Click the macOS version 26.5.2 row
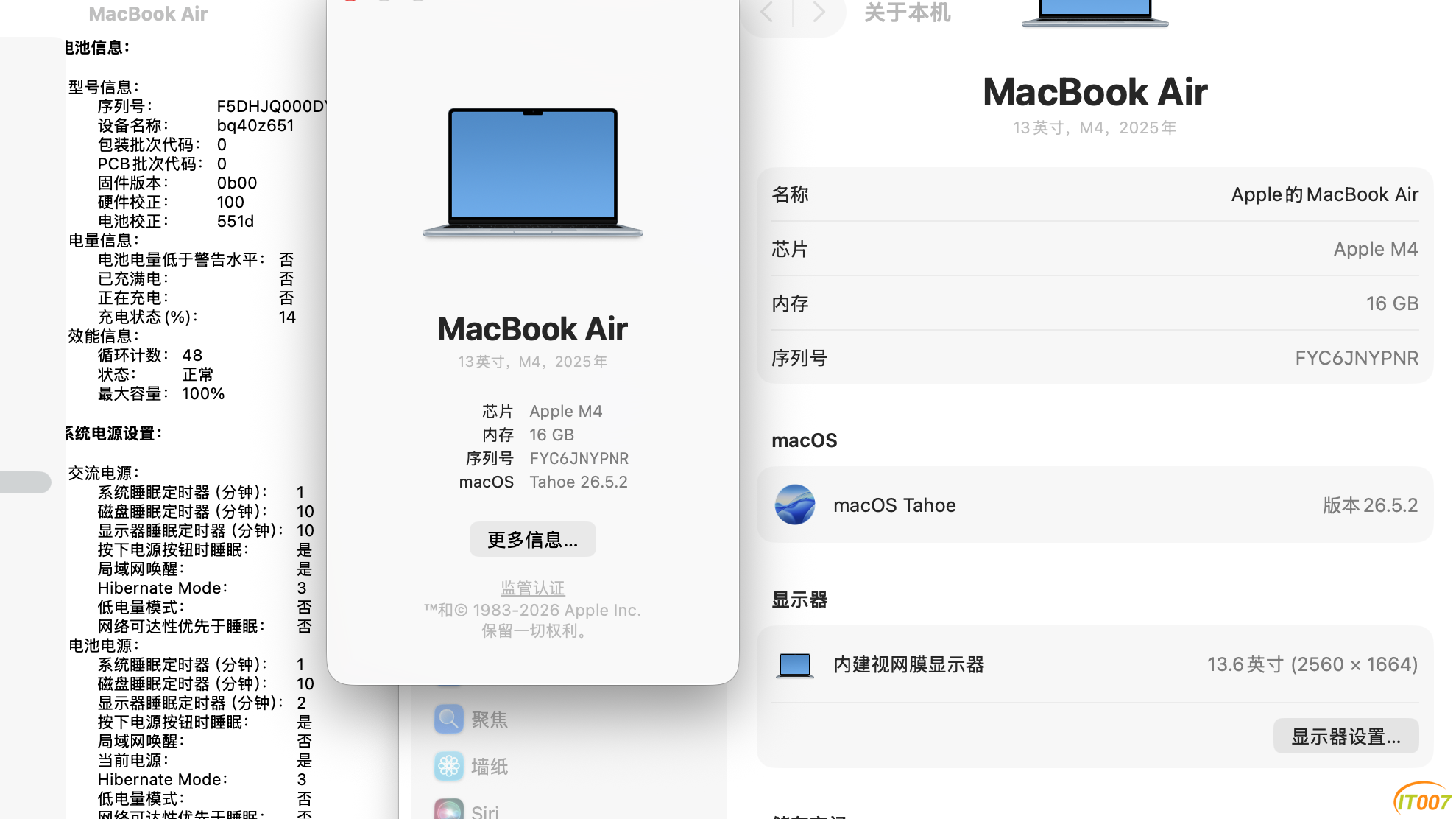This screenshot has width=1456, height=819. click(1095, 505)
